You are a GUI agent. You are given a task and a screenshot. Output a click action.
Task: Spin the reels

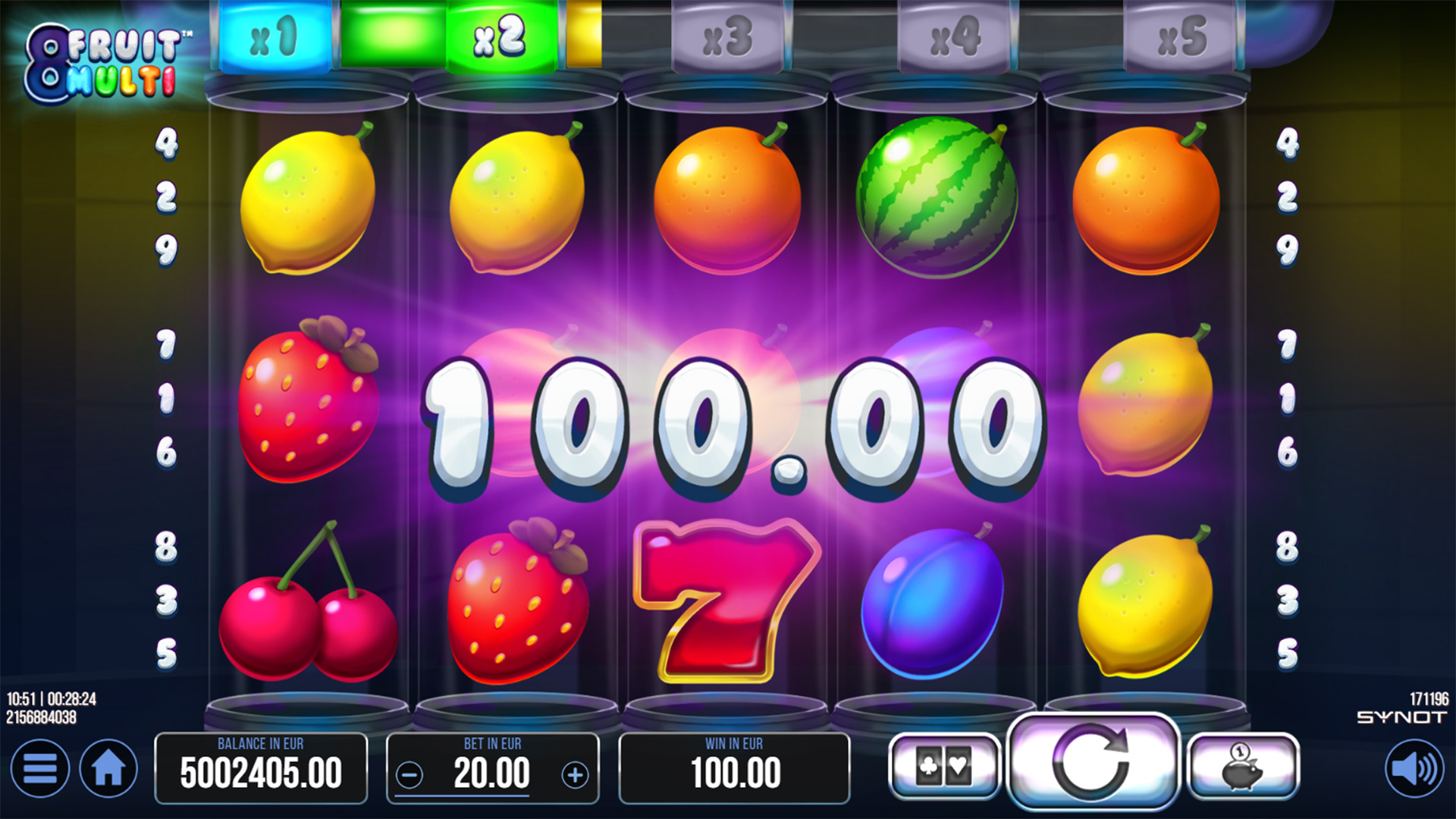(1093, 763)
